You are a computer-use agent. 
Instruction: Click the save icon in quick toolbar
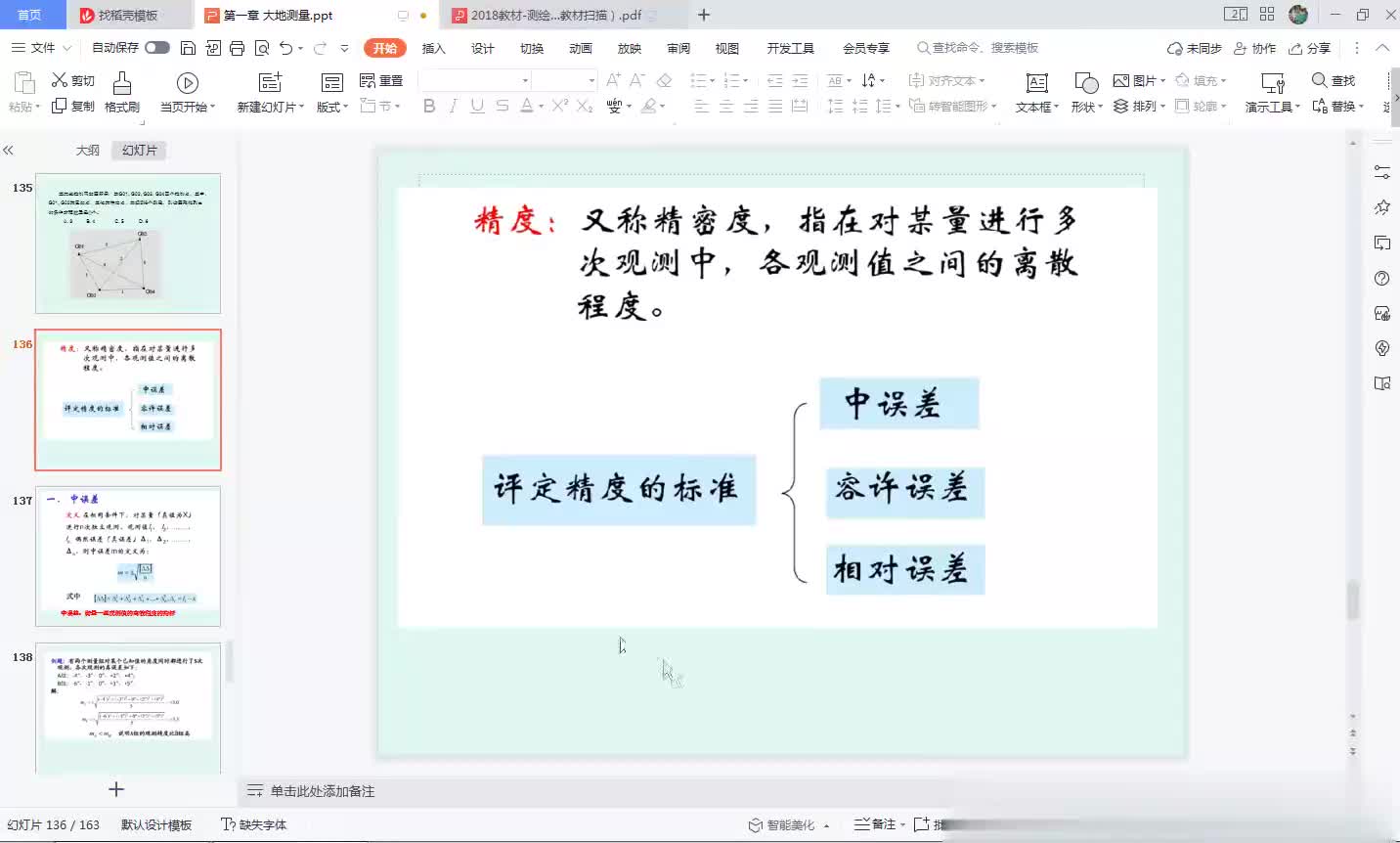[x=189, y=48]
